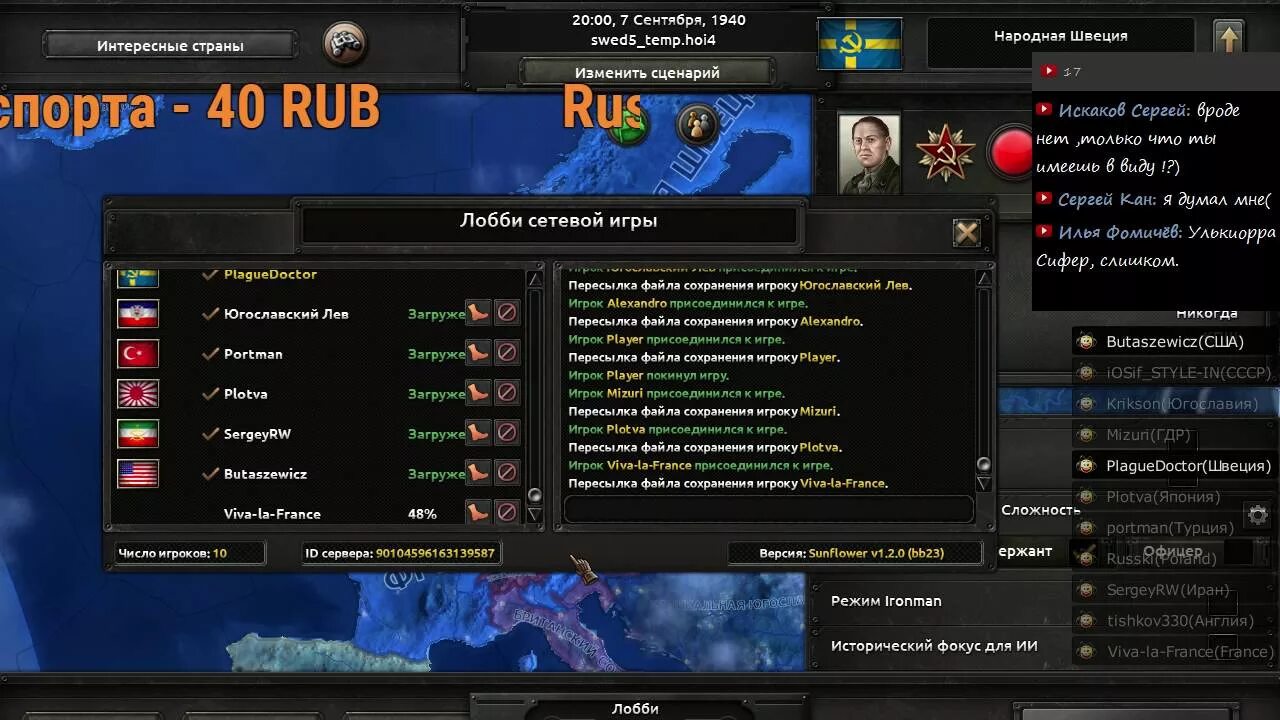Click the chat log scroll-up arrow

click(984, 278)
